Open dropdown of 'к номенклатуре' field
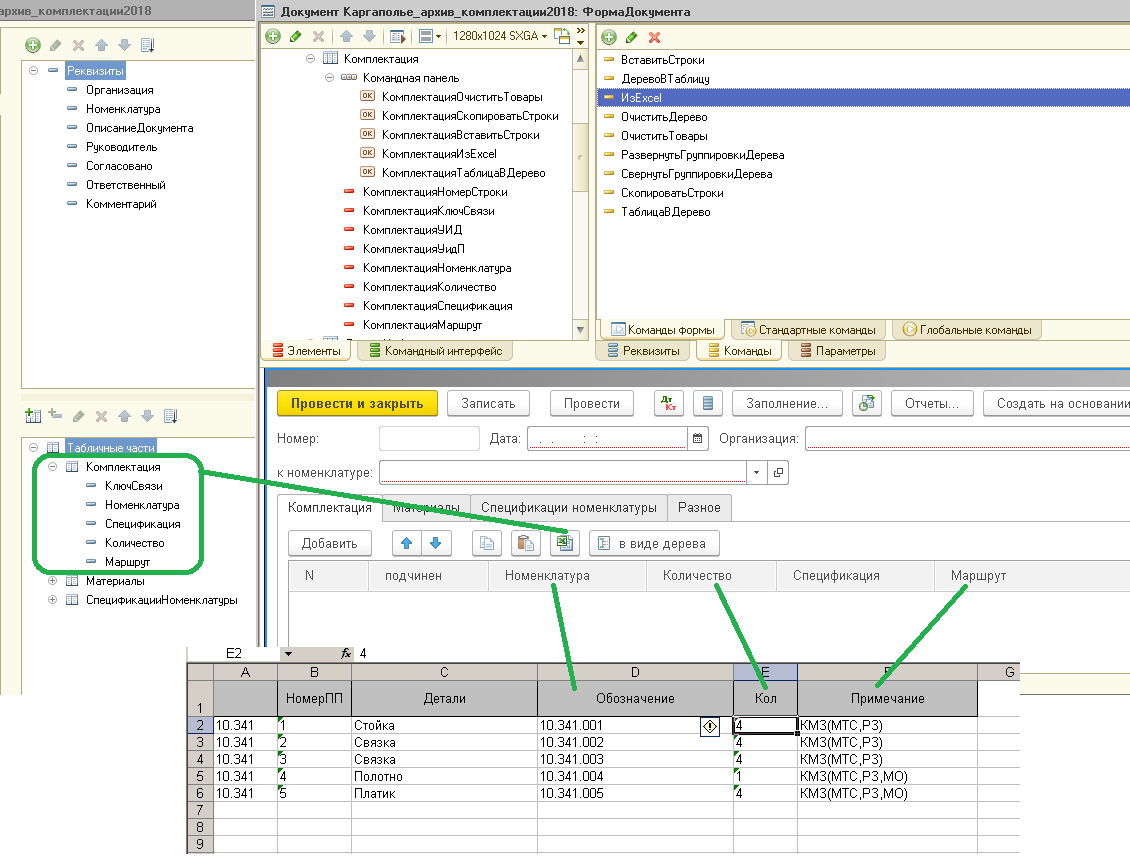This screenshot has height=856, width=1130. [756, 472]
